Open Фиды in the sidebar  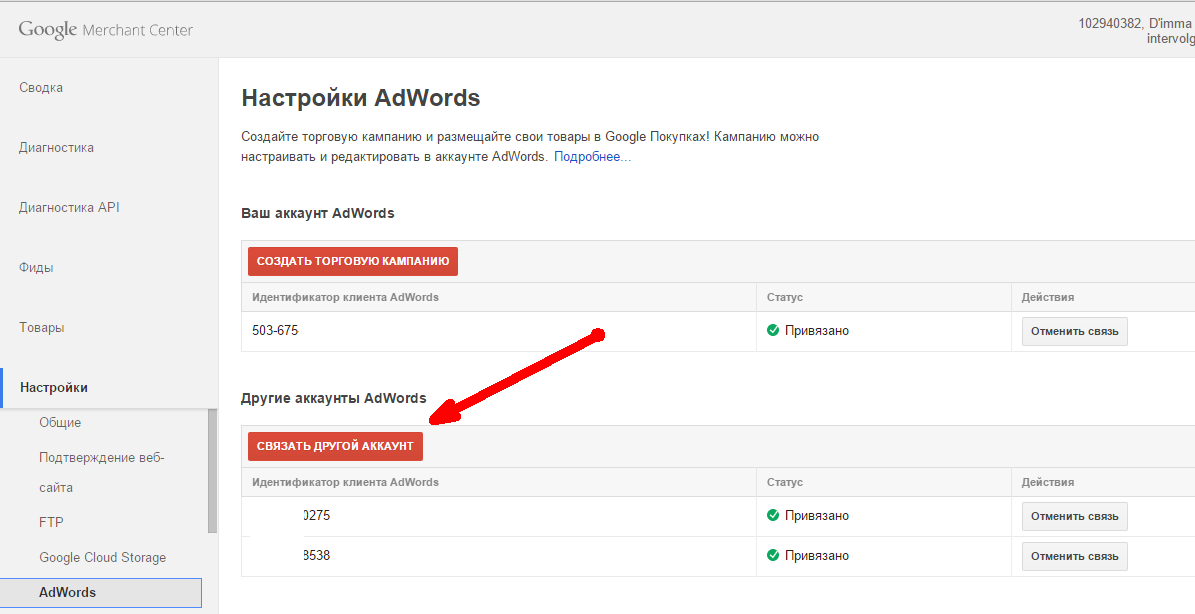click(x=37, y=267)
